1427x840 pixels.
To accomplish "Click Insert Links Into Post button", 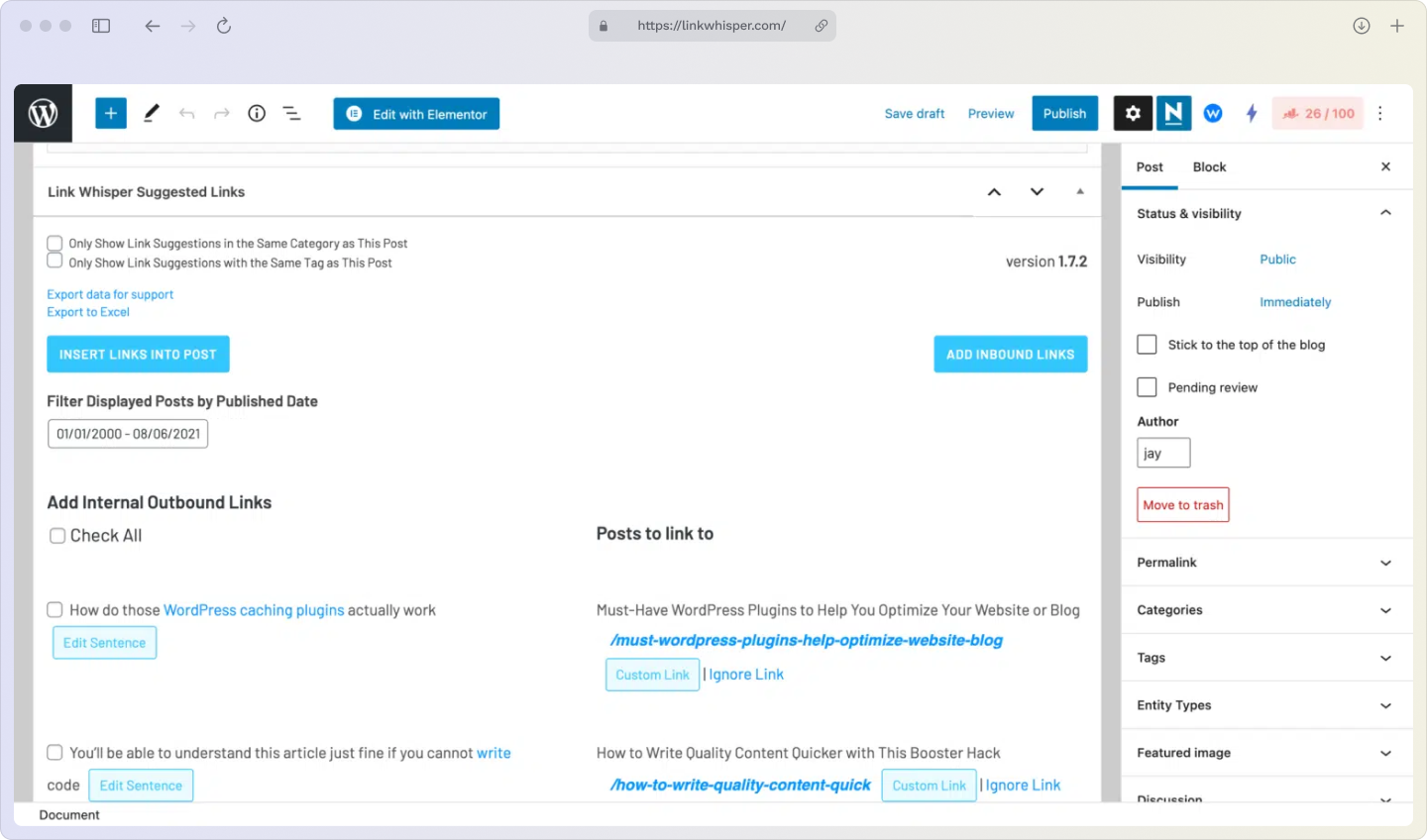I will pyautogui.click(x=138, y=355).
